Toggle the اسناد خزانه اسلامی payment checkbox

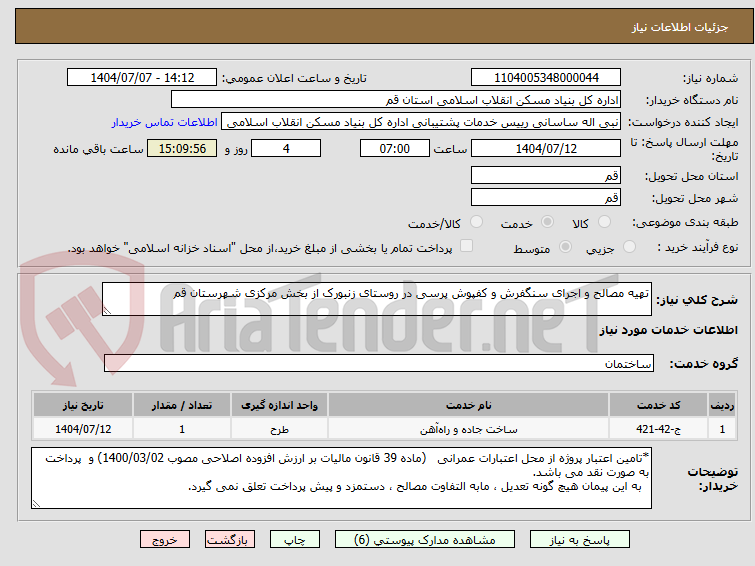pos(466,246)
